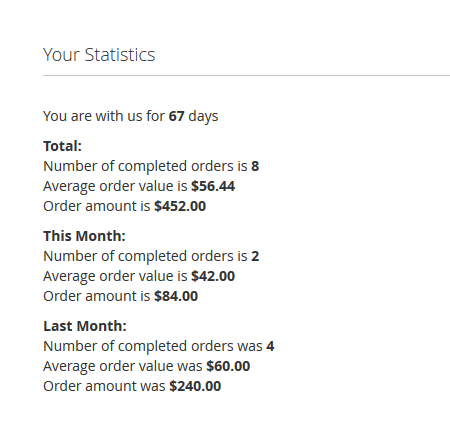Click the word 'days' after 67
Viewport: 450px width, 428px height.
pyautogui.click(x=203, y=117)
